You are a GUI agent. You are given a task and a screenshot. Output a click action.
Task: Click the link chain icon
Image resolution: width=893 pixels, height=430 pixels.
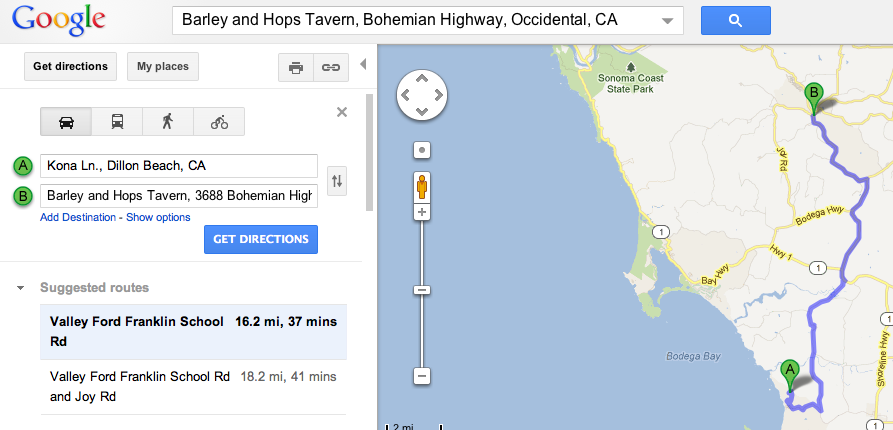pyautogui.click(x=327, y=68)
